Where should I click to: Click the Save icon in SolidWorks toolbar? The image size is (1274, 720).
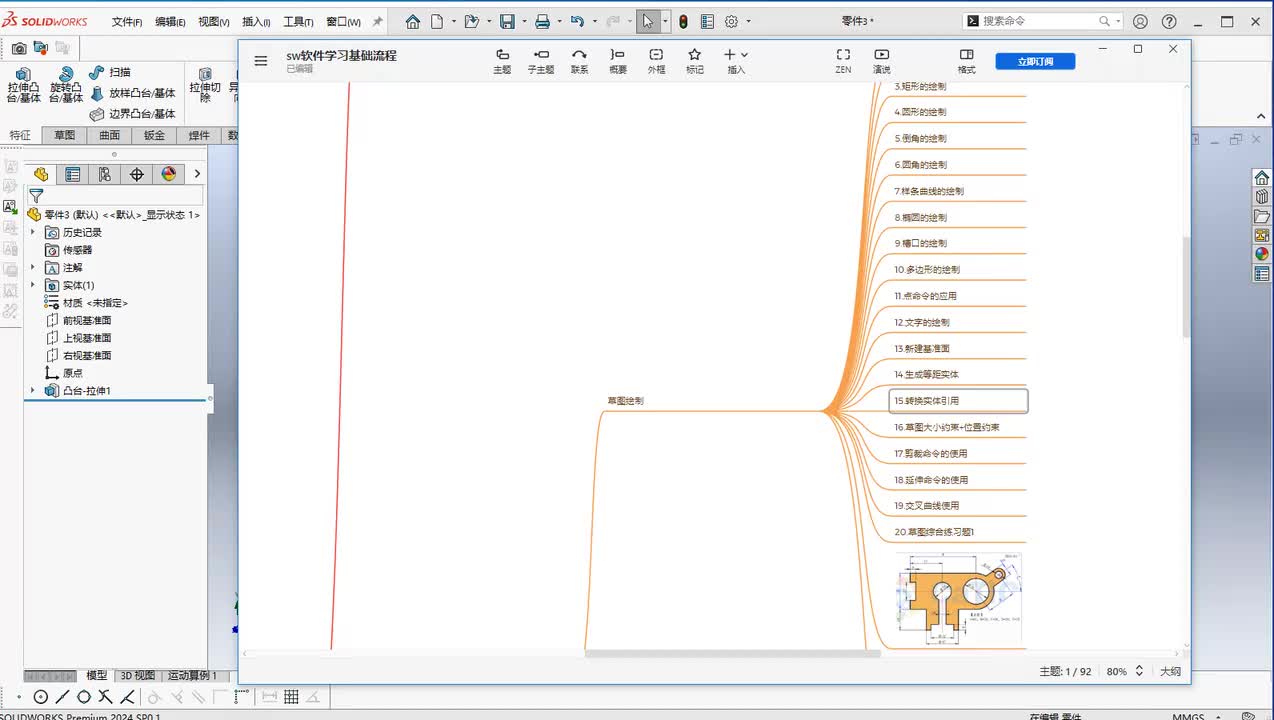click(507, 21)
